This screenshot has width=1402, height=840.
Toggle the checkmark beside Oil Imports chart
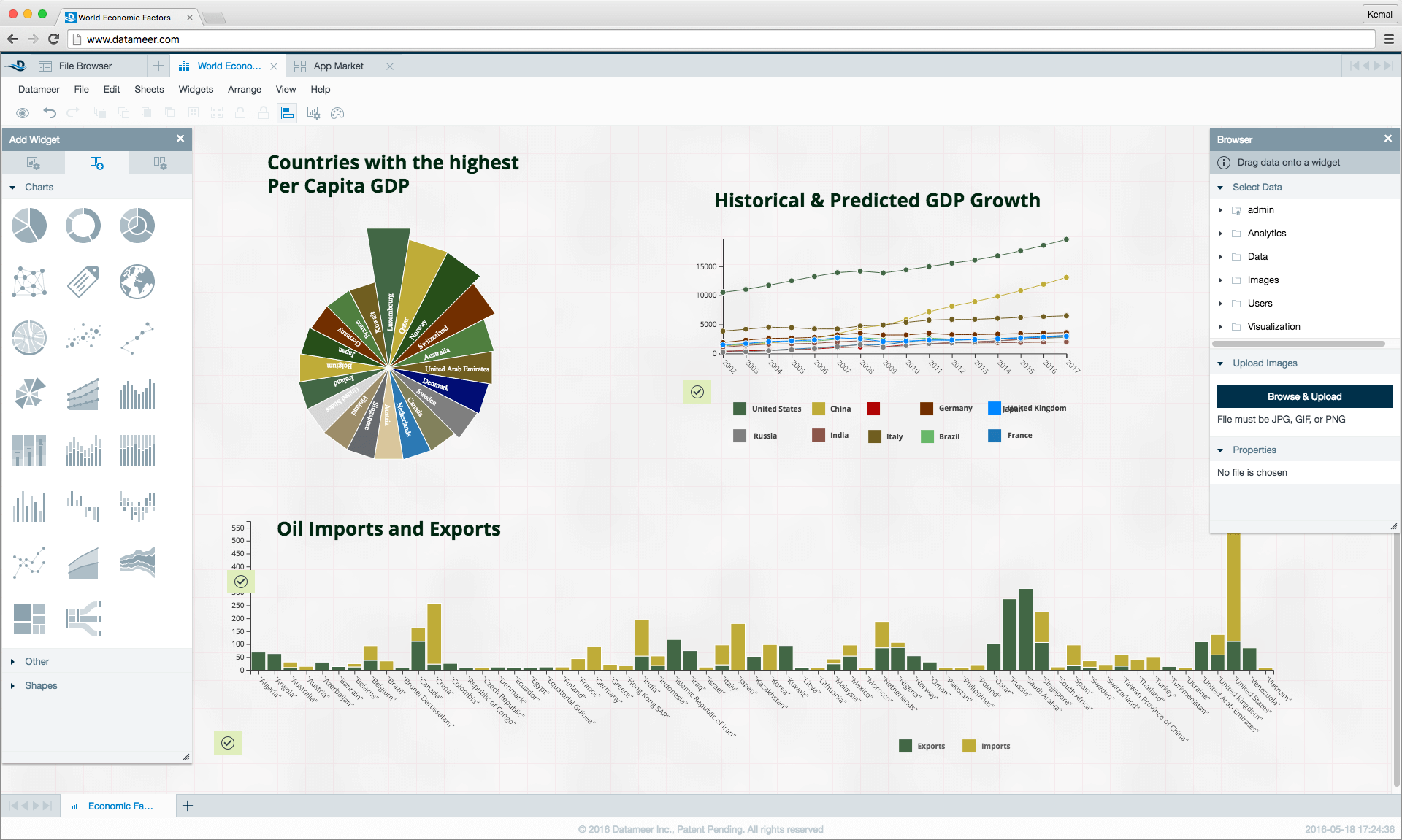241,582
